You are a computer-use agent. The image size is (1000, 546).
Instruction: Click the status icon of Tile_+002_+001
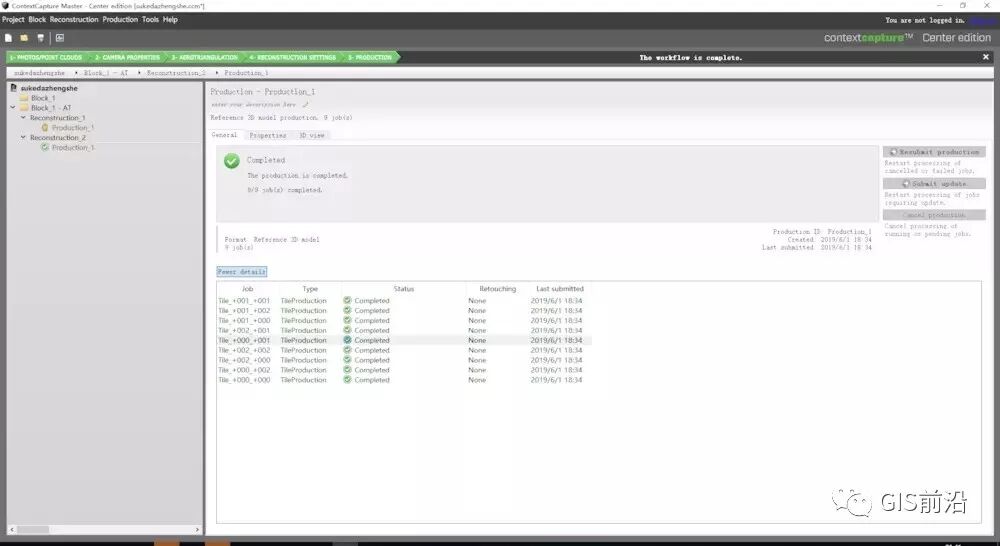coord(347,330)
